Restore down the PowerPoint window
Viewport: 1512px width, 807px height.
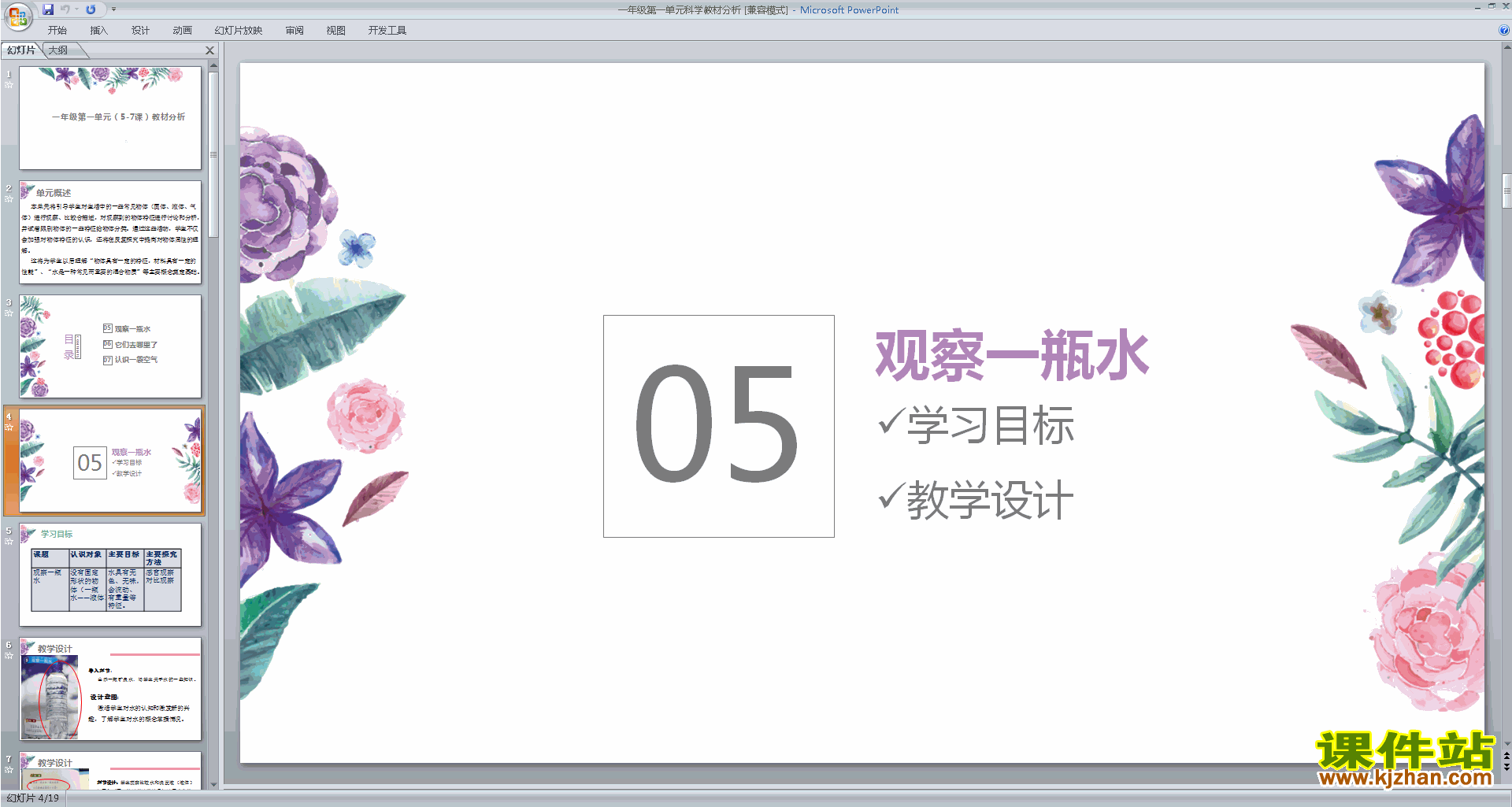pos(1492,6)
